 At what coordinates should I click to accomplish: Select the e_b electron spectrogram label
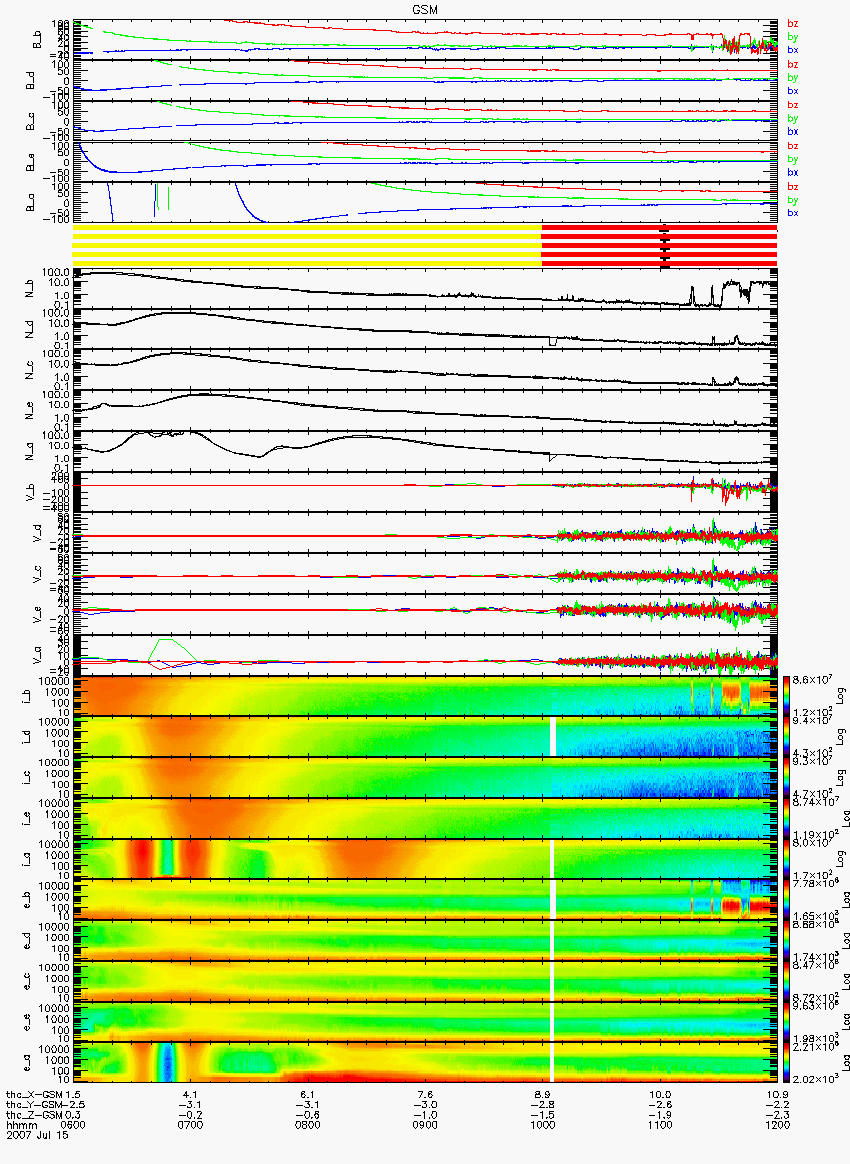tap(26, 900)
